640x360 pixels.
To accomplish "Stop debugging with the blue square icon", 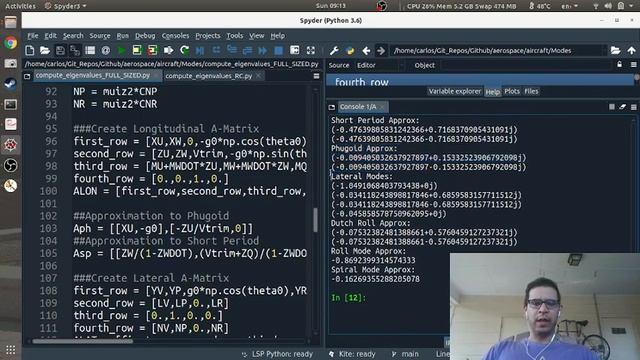I will coord(279,51).
